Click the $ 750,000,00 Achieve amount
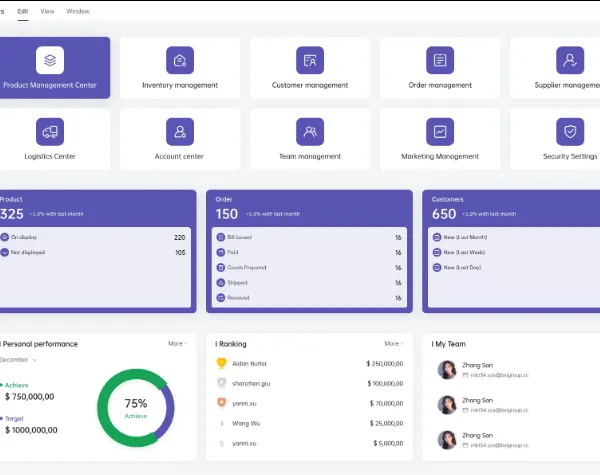The height and width of the screenshot is (475, 600). [x=29, y=397]
